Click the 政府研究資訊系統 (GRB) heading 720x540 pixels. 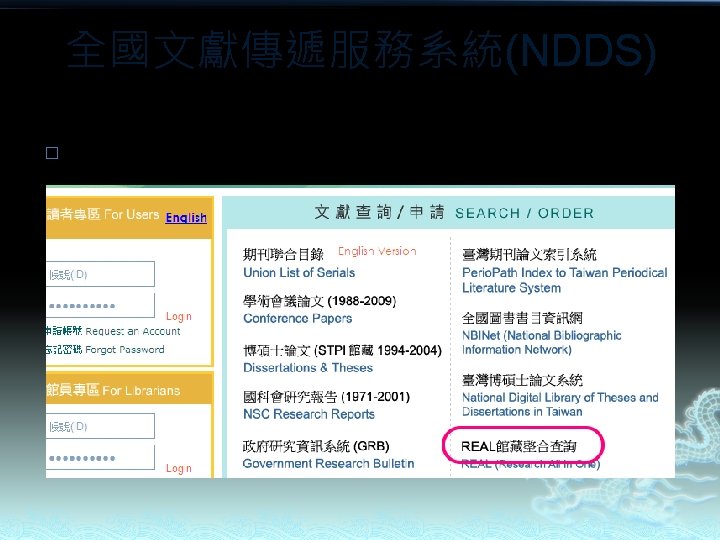point(316,446)
